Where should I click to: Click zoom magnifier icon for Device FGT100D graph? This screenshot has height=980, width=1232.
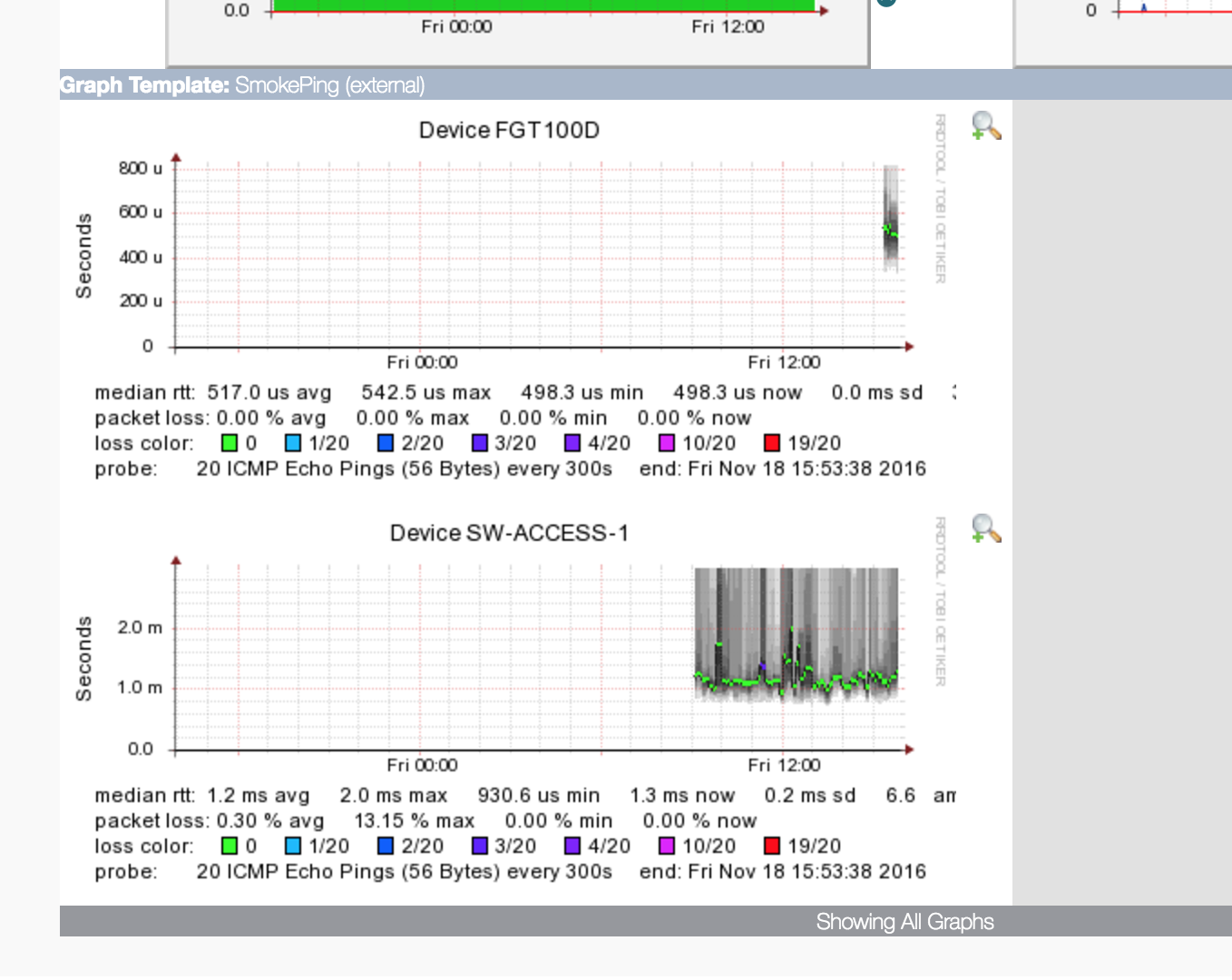pos(986,126)
